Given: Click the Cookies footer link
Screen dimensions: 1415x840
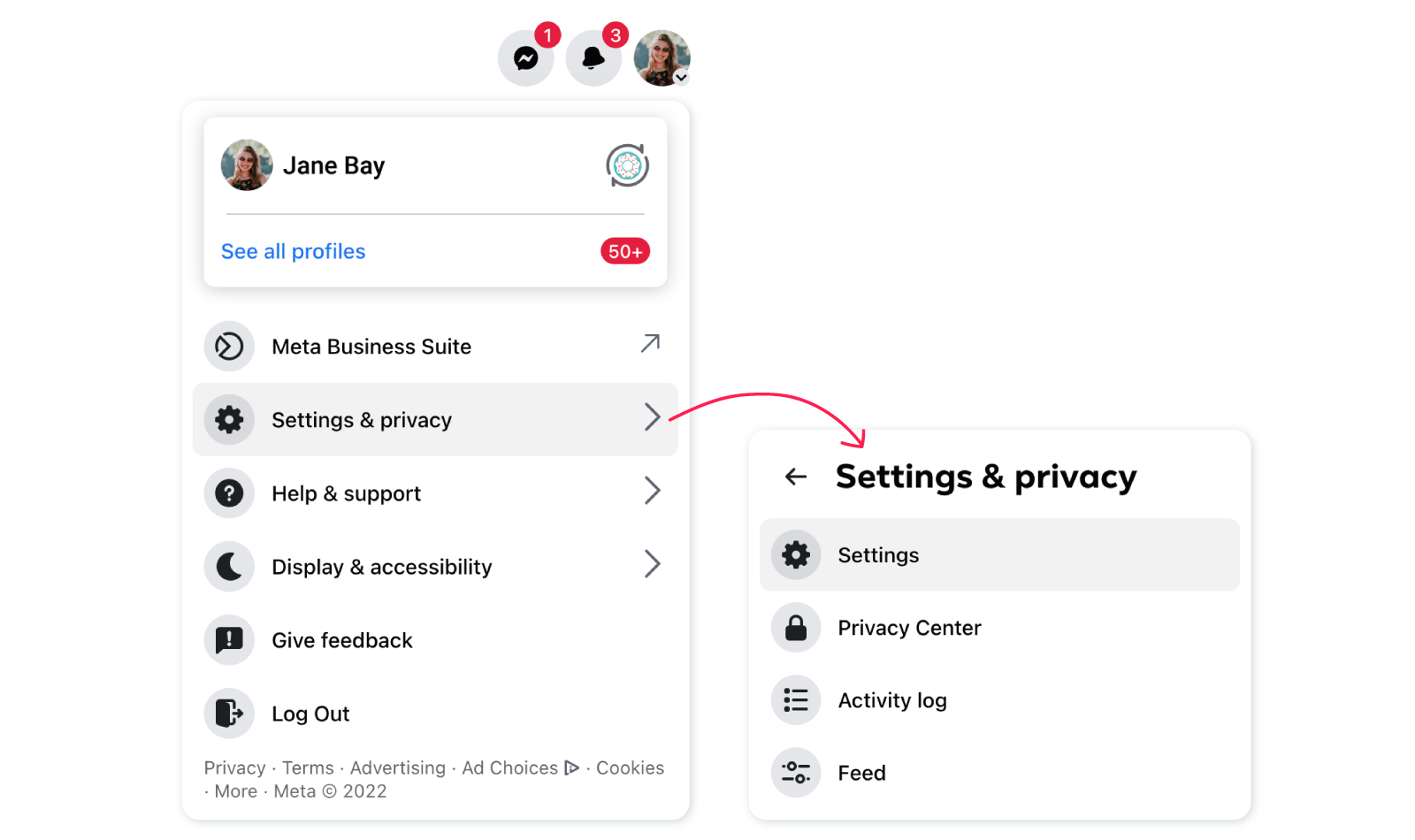Looking at the screenshot, I should (630, 767).
